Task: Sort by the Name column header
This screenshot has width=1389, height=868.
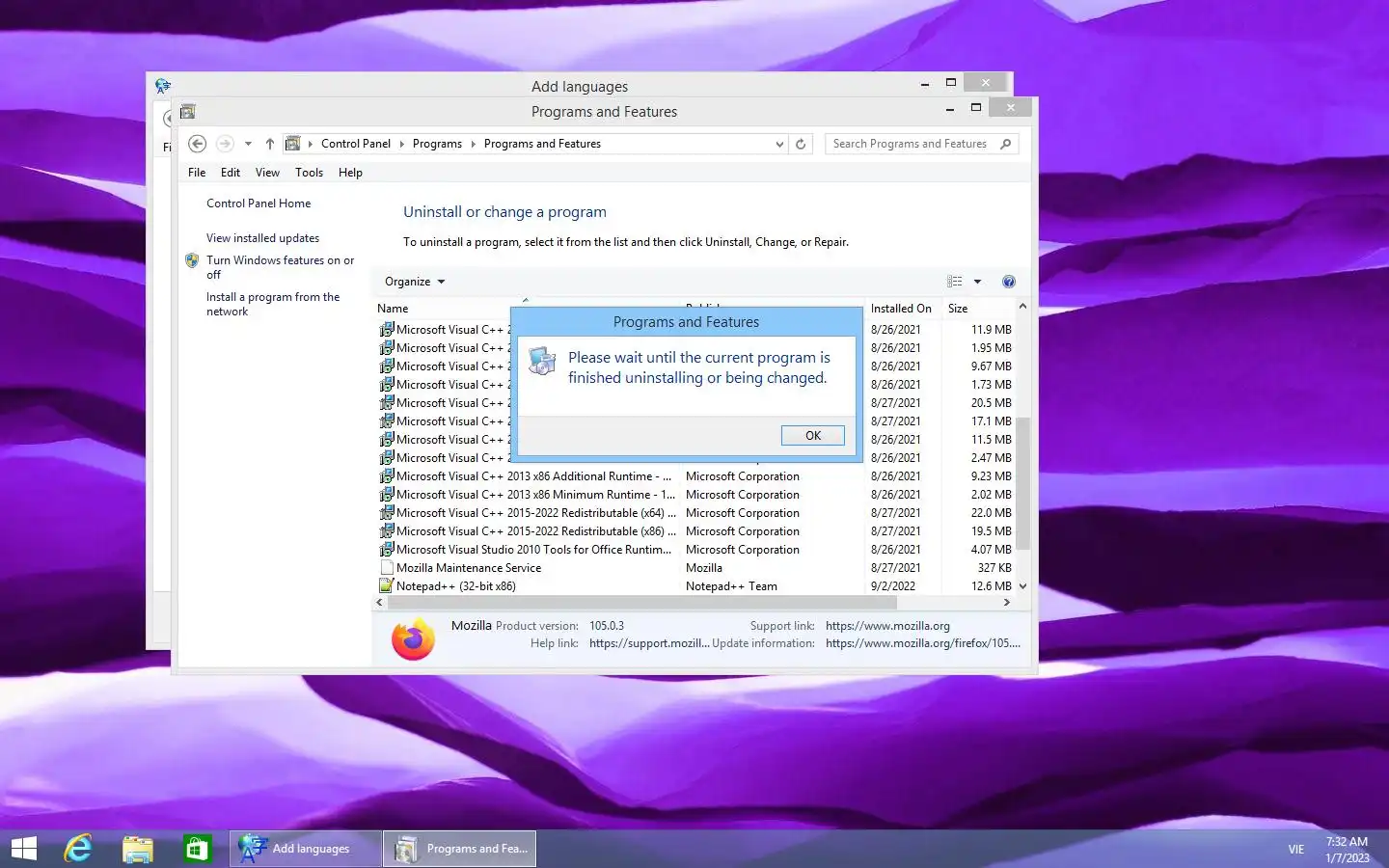Action: tap(393, 309)
